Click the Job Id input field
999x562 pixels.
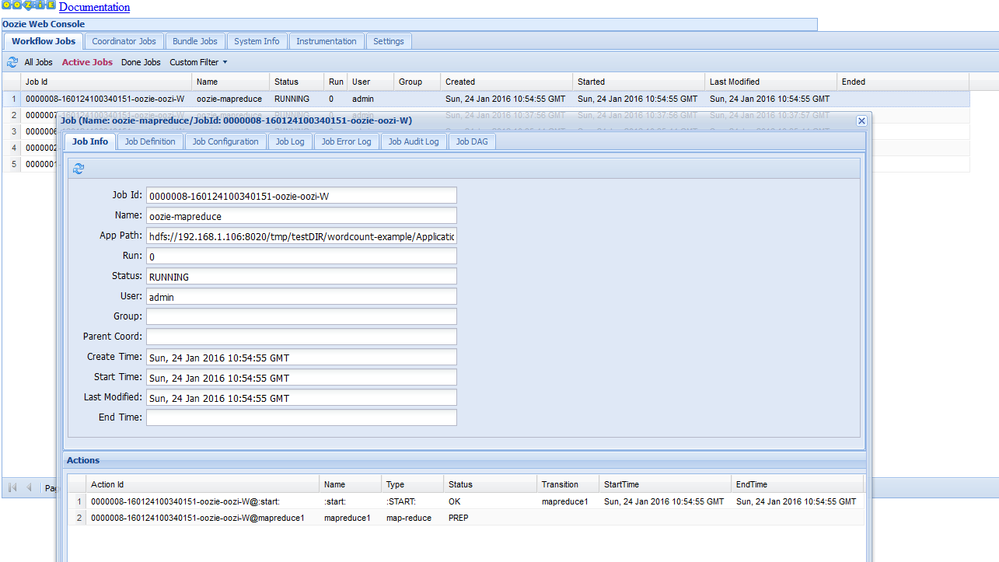click(x=301, y=196)
